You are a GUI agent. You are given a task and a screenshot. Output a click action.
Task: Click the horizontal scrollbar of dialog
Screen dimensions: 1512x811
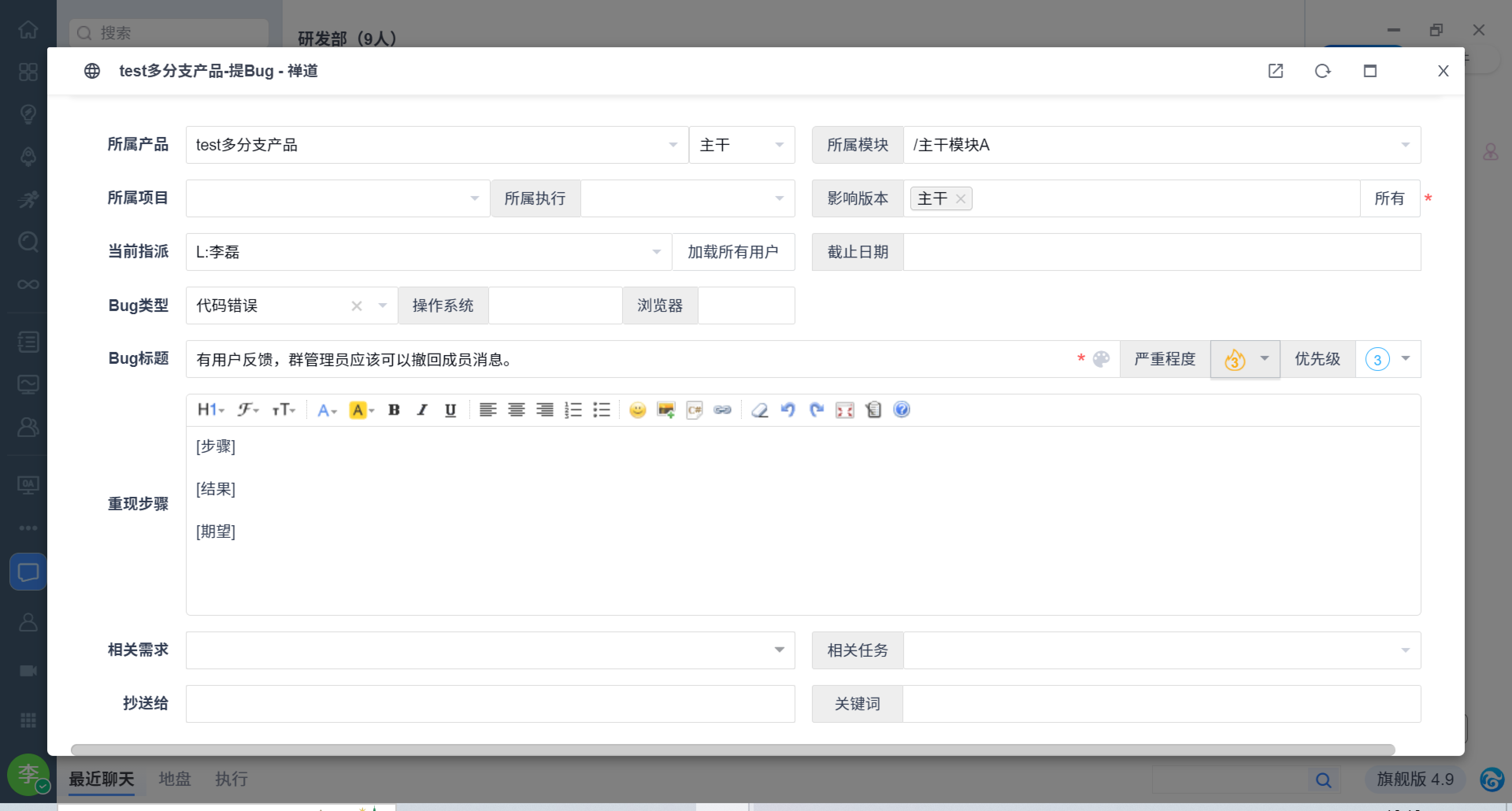pyautogui.click(x=732, y=749)
